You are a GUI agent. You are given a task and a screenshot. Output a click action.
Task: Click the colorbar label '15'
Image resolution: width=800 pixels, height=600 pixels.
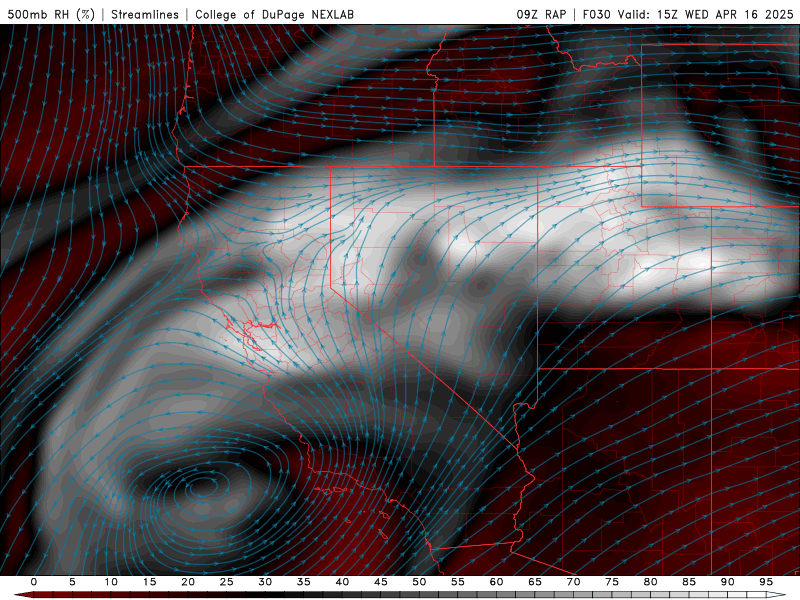point(149,582)
